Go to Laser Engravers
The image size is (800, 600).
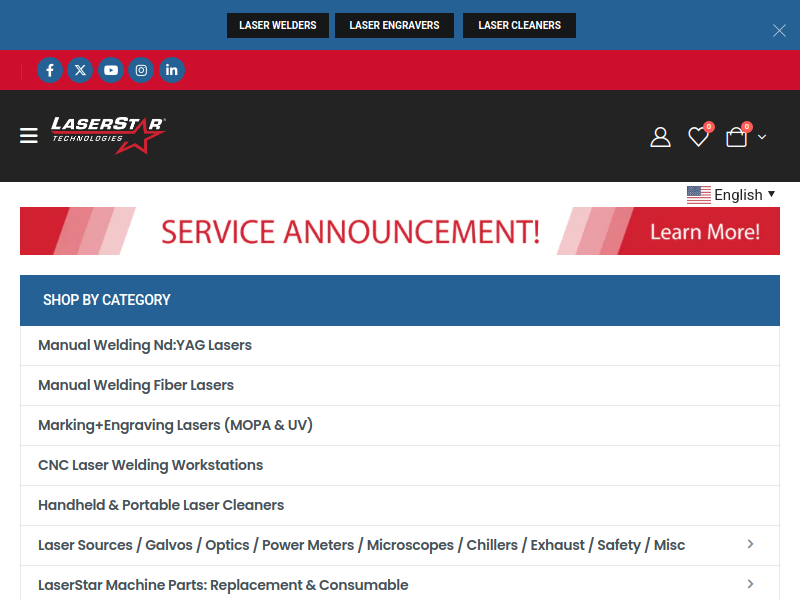click(394, 26)
